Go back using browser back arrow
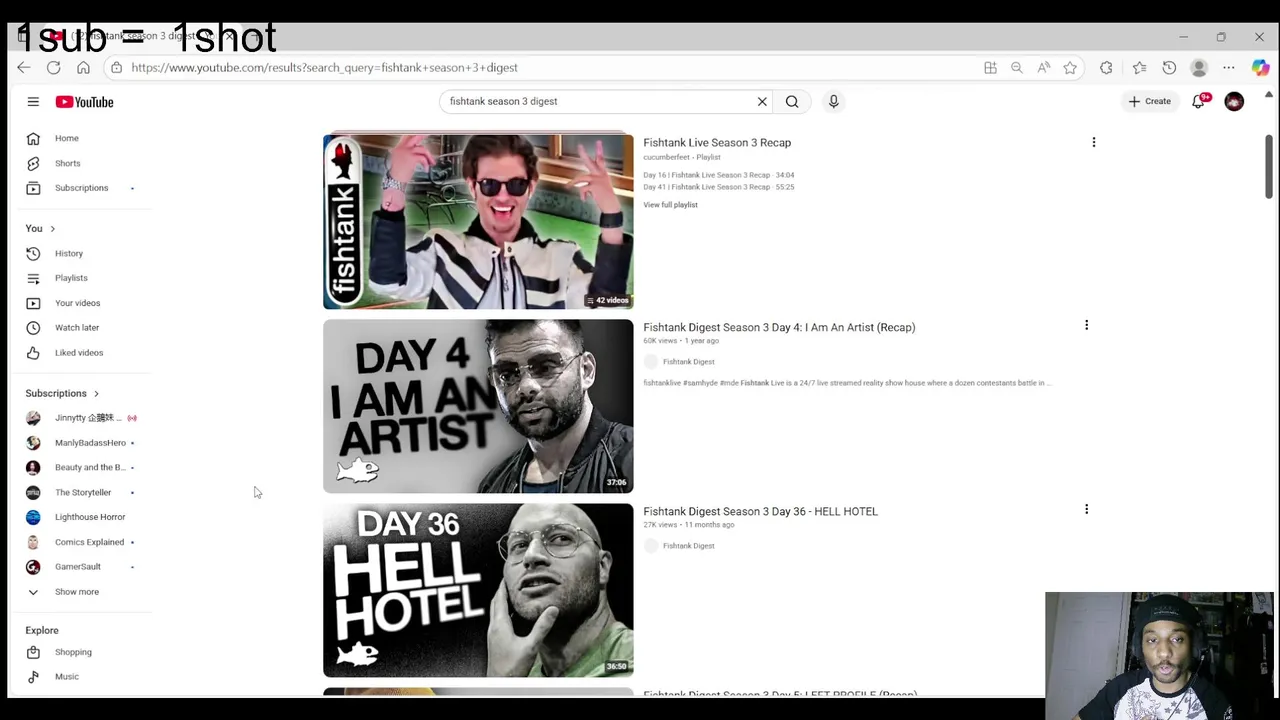Image resolution: width=1280 pixels, height=720 pixels. coord(23,67)
